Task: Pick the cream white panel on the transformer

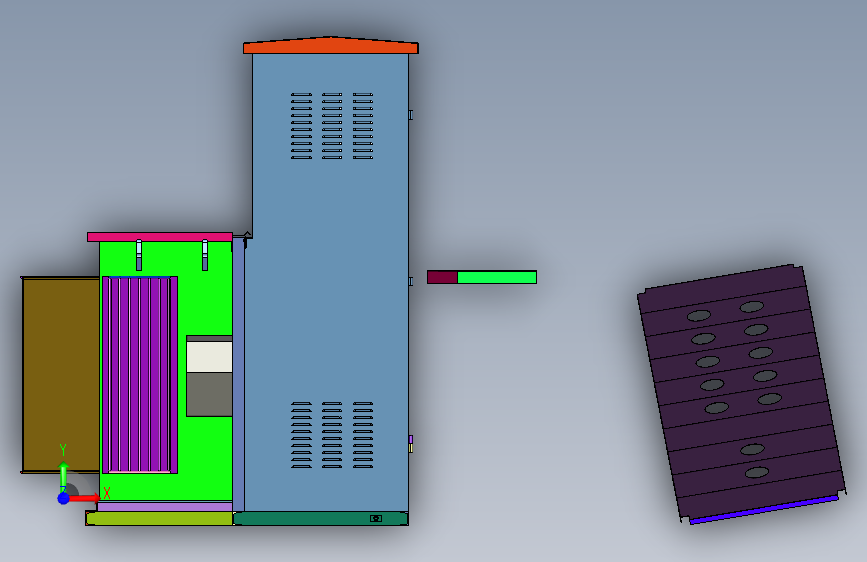Action: [209, 357]
